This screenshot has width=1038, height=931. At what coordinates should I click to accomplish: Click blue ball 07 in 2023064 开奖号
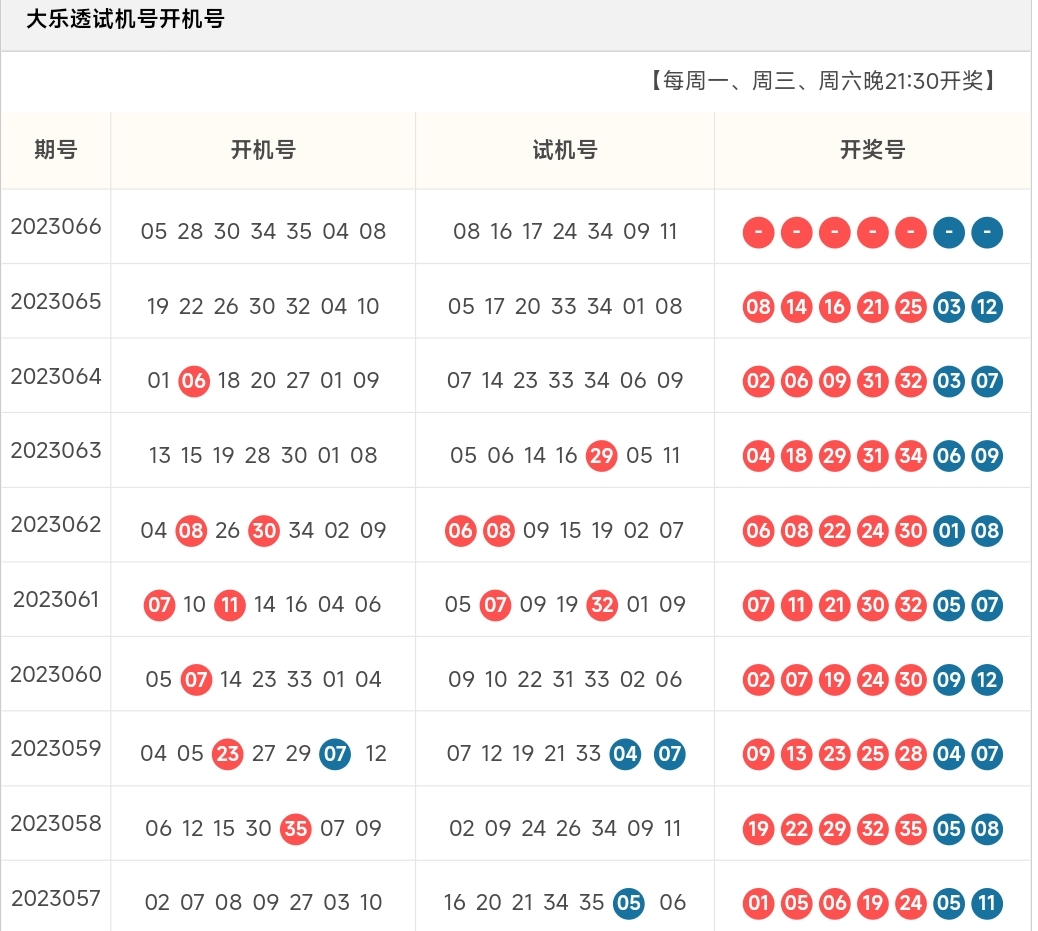click(987, 381)
